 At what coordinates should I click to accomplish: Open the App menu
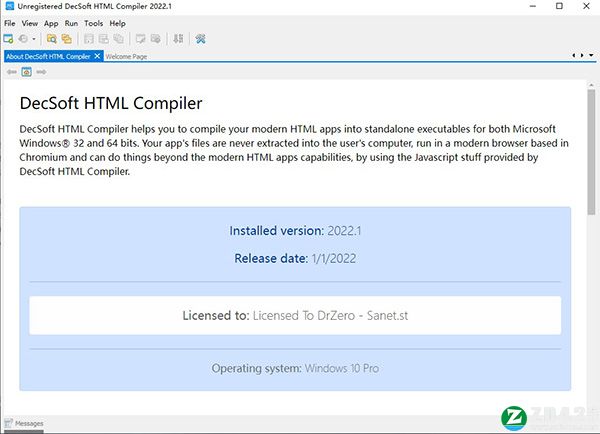coord(51,23)
